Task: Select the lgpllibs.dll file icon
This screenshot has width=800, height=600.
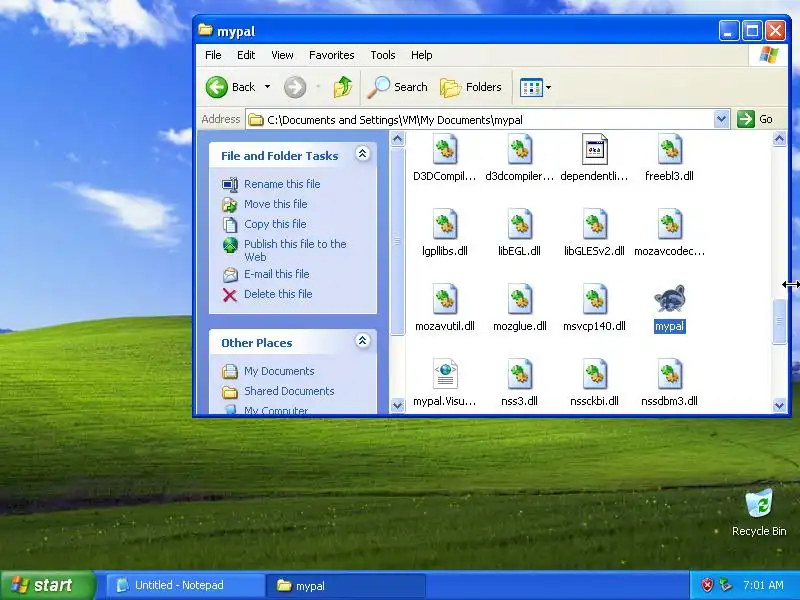Action: pos(445,224)
